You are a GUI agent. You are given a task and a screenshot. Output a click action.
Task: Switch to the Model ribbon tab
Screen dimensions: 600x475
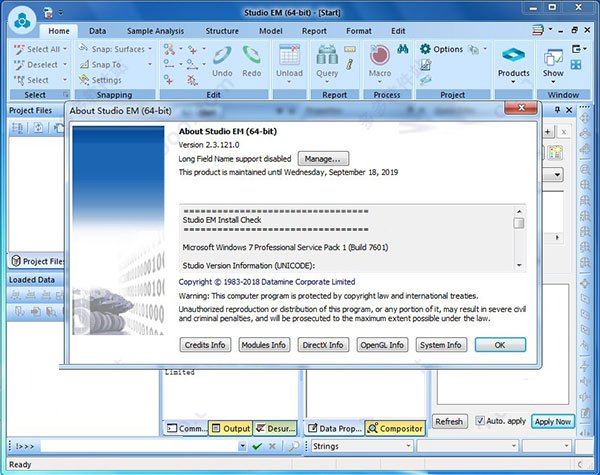[x=271, y=31]
